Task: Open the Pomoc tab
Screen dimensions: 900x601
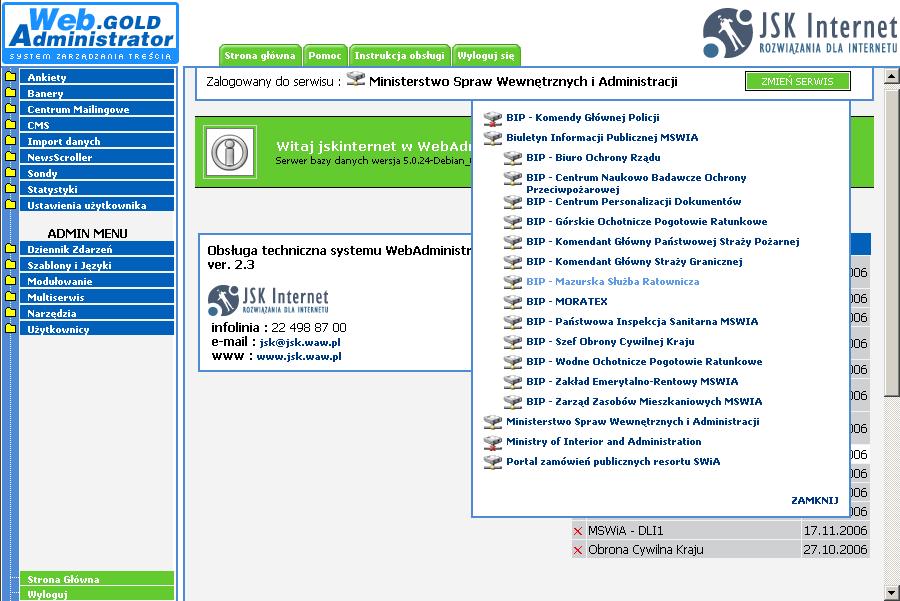Action: pyautogui.click(x=325, y=56)
